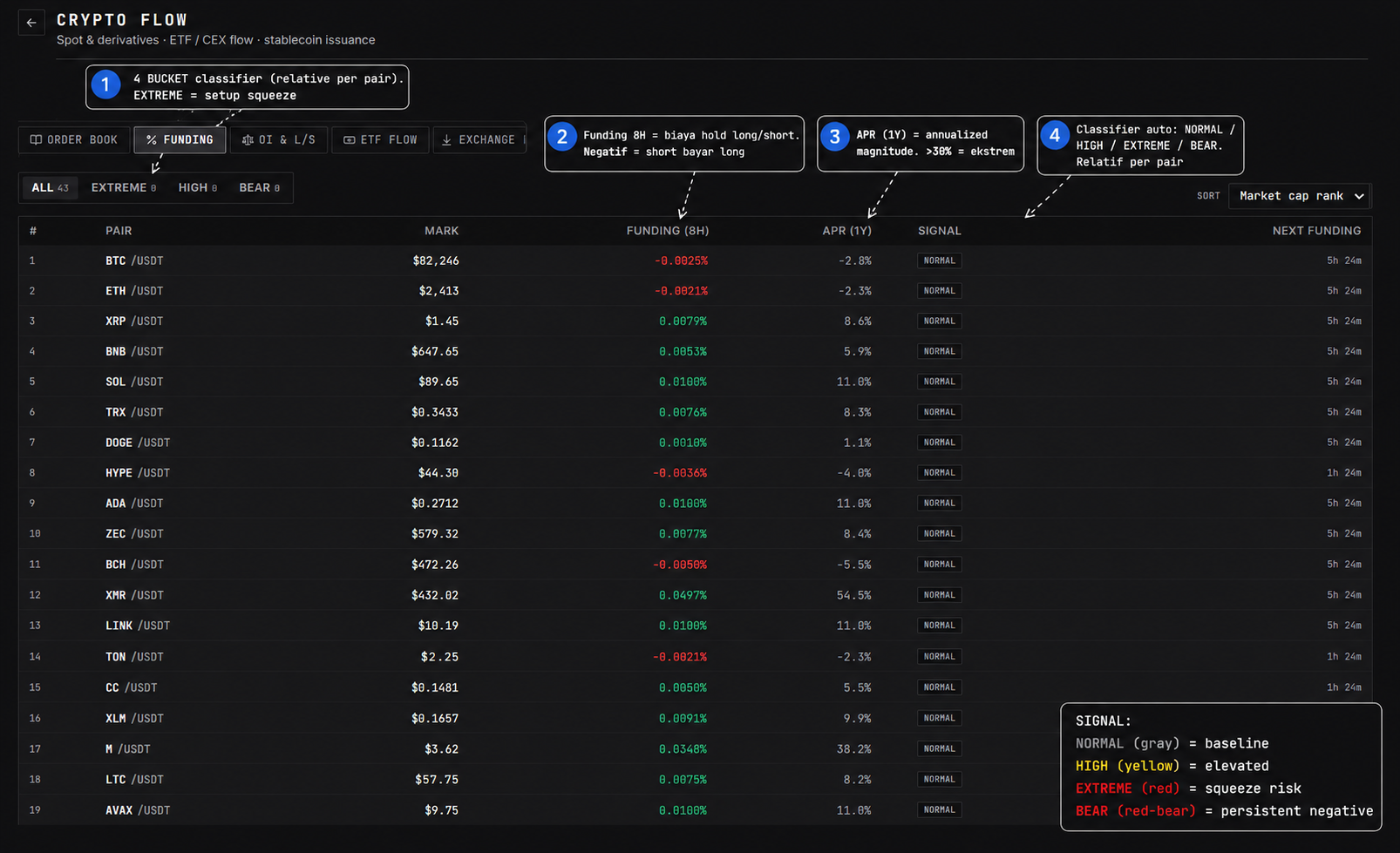Select the DOGE /USDT pair

point(138,443)
